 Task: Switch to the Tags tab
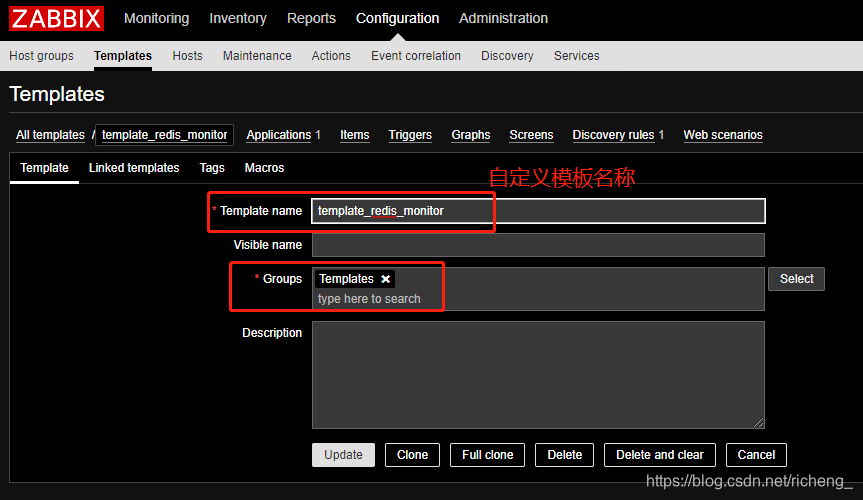point(212,168)
